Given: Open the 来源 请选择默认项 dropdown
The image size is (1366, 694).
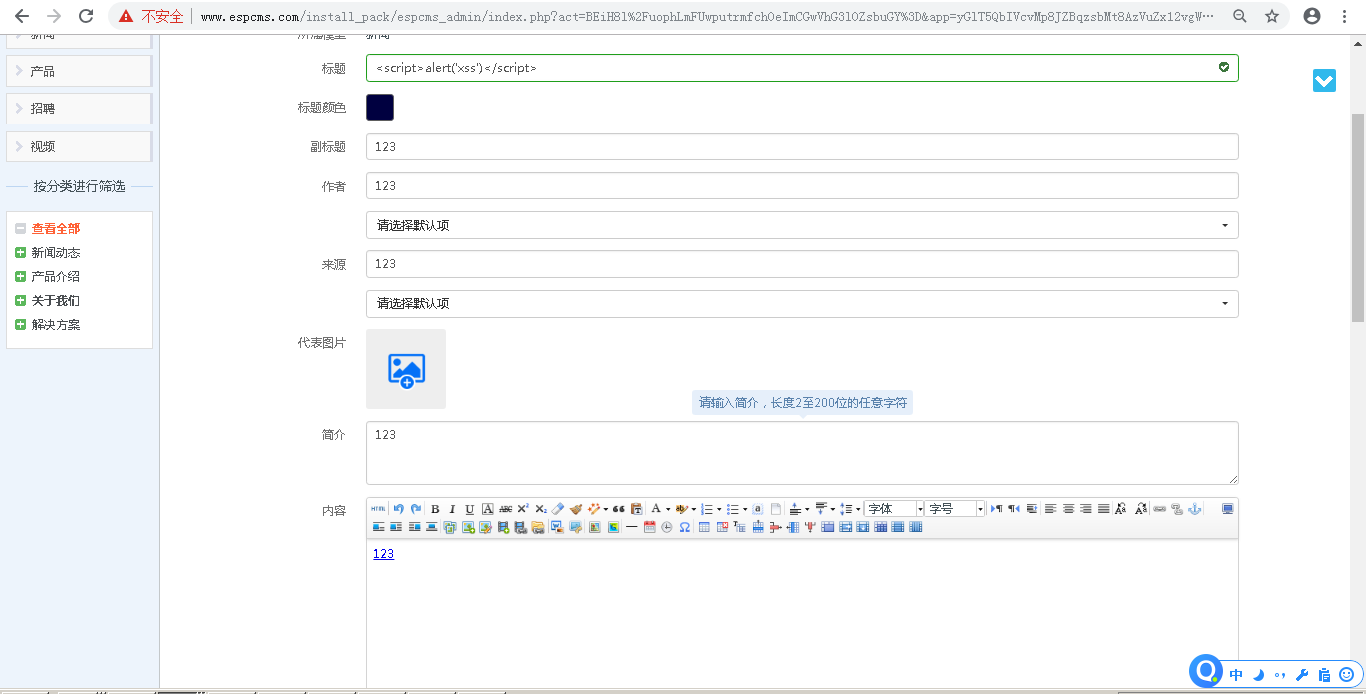Looking at the screenshot, I should click(802, 303).
